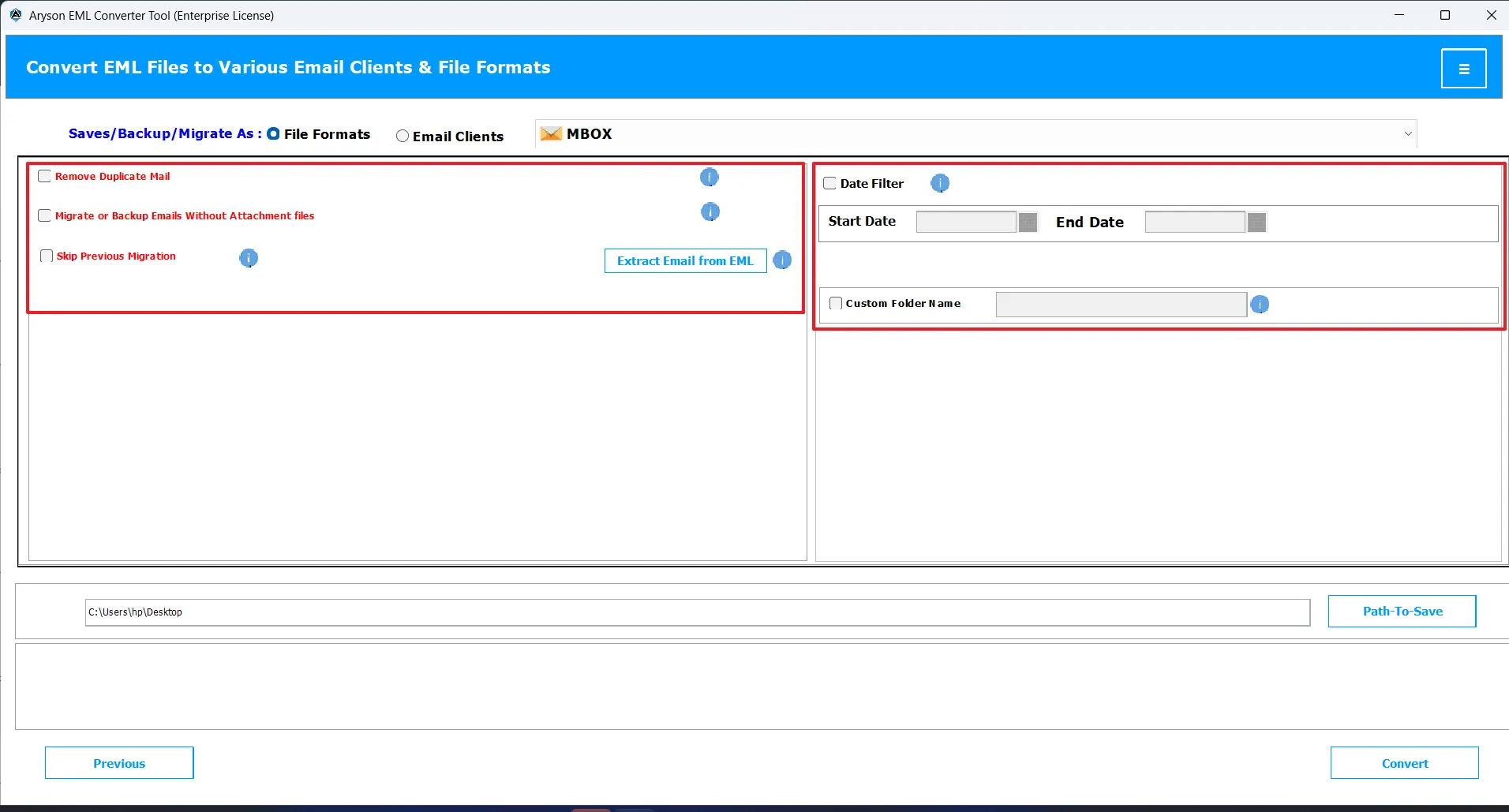Click the Path-To-Save button

coord(1402,611)
